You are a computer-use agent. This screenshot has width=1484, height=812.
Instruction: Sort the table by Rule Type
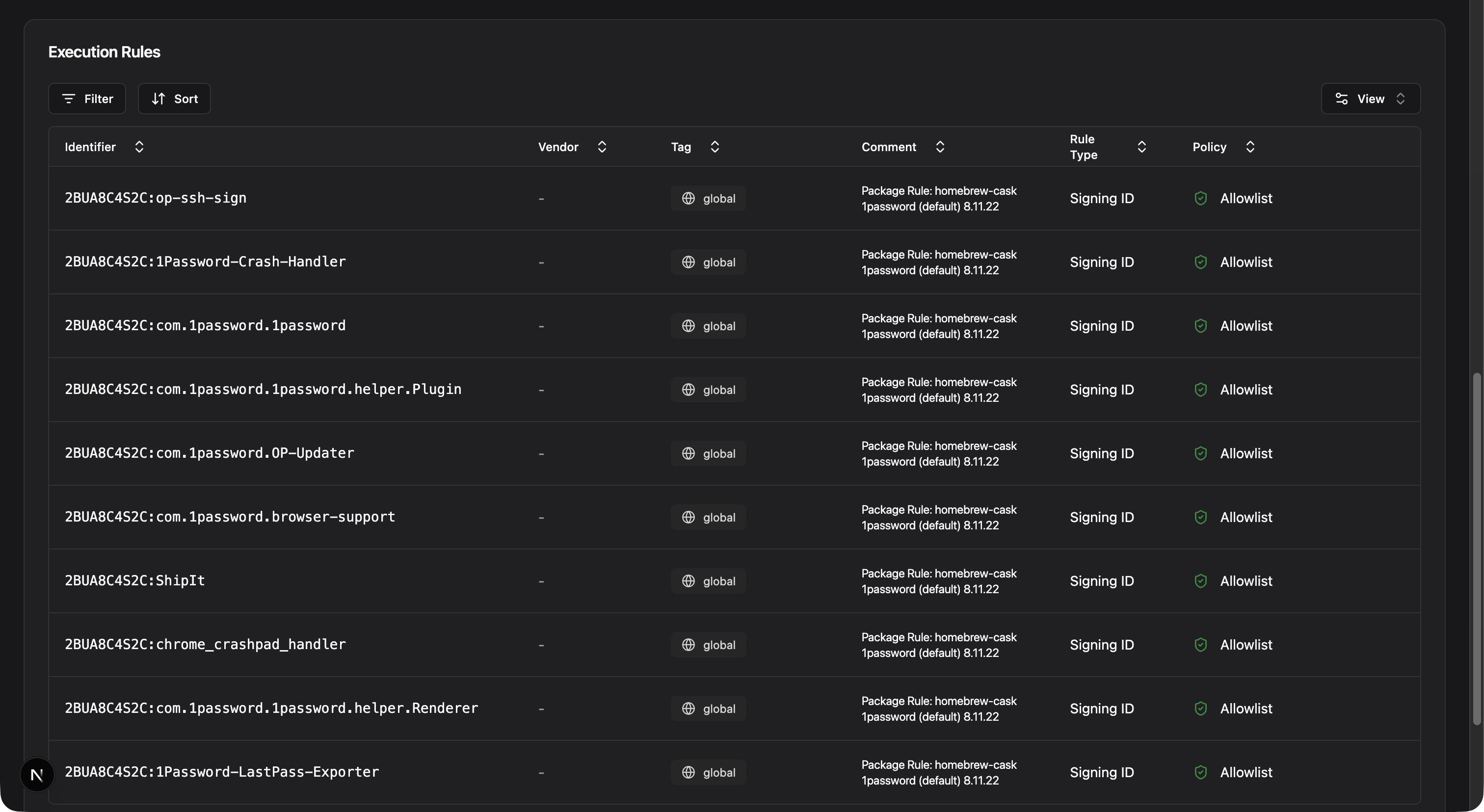1142,147
